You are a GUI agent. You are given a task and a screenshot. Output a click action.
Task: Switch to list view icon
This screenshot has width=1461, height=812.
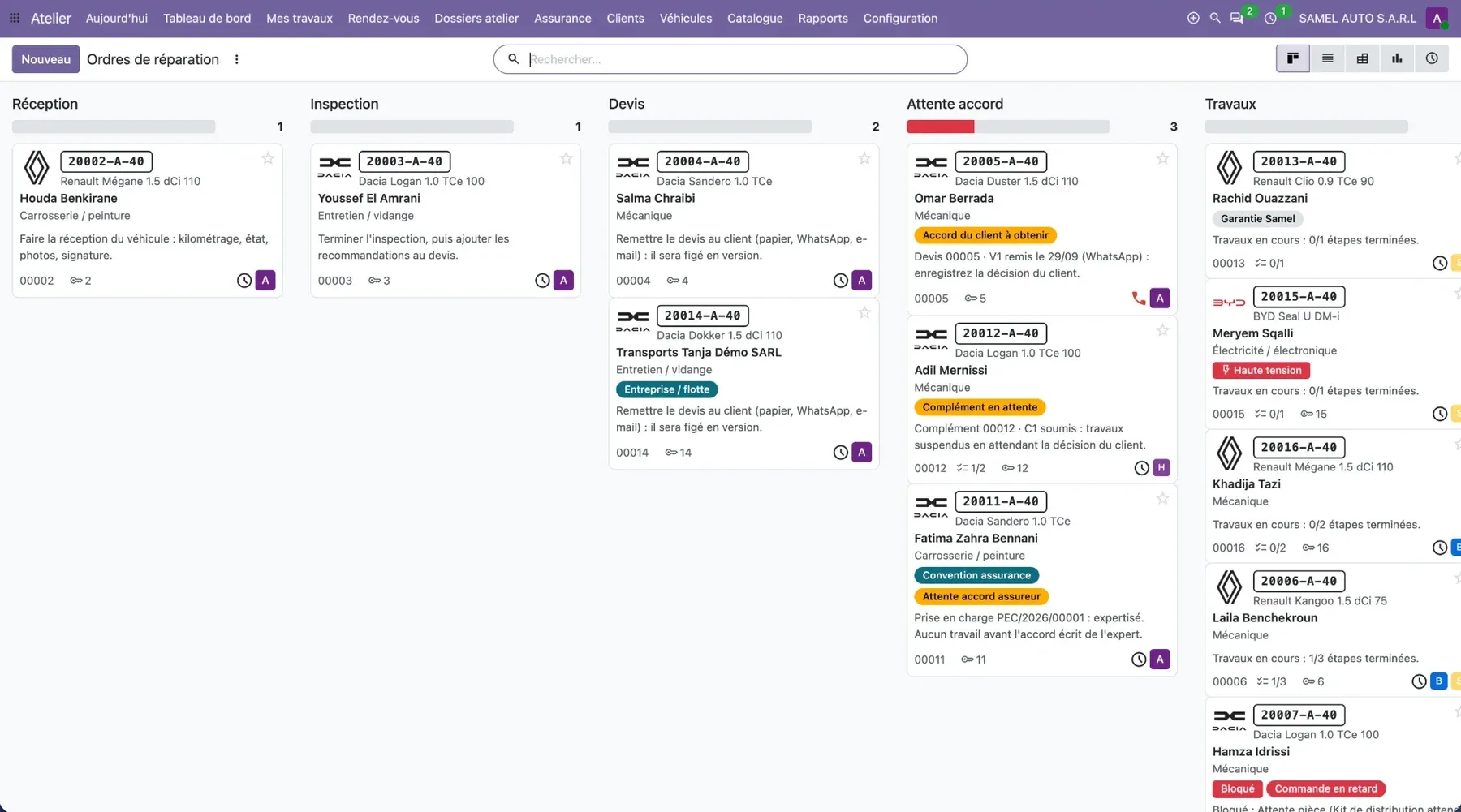1328,58
